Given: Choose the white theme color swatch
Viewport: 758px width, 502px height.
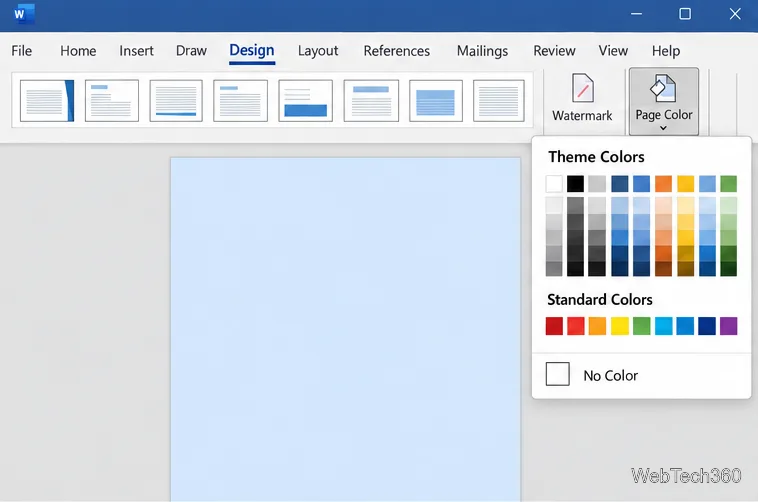Looking at the screenshot, I should (554, 184).
